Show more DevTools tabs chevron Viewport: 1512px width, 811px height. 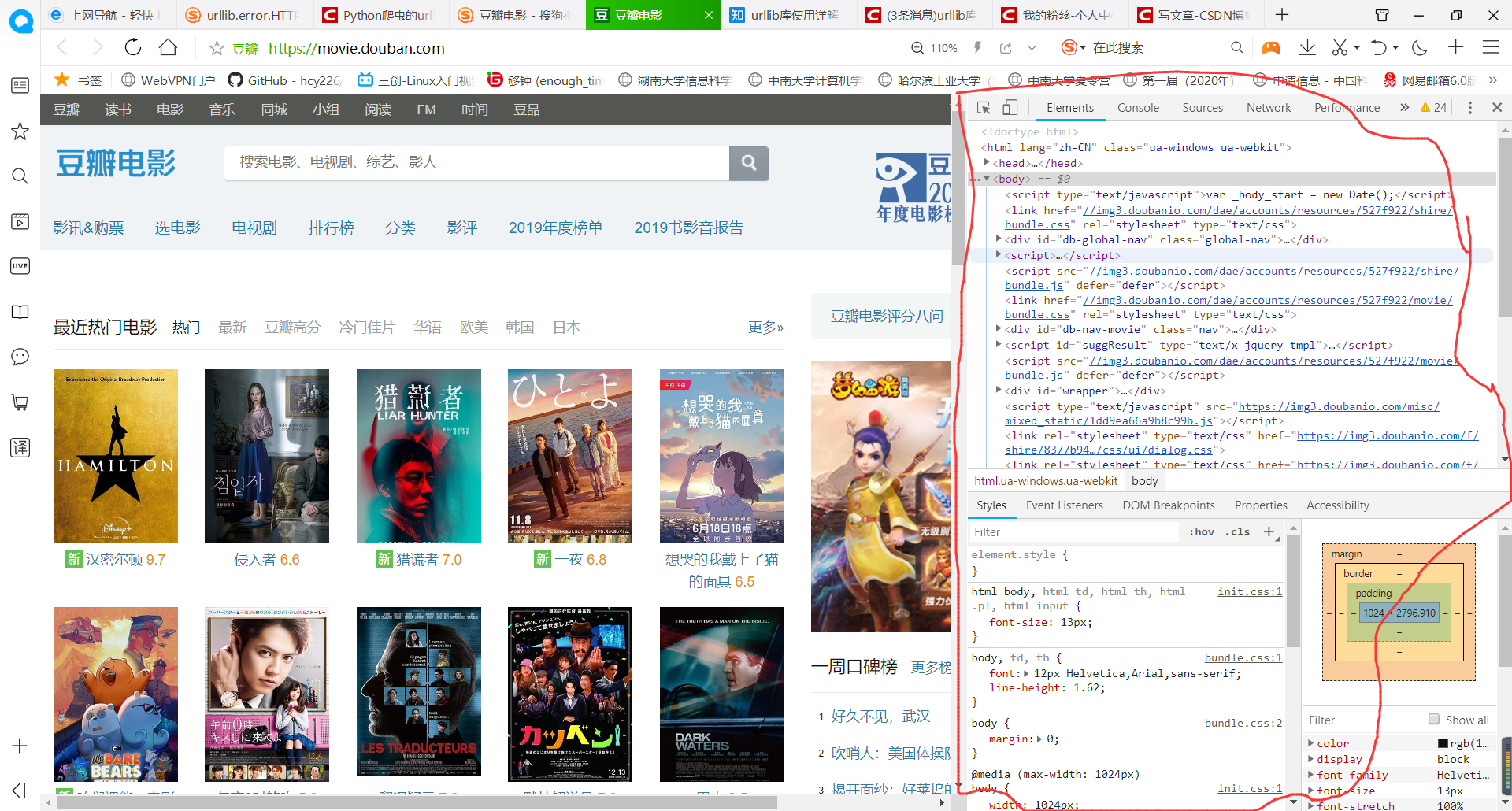(1404, 108)
